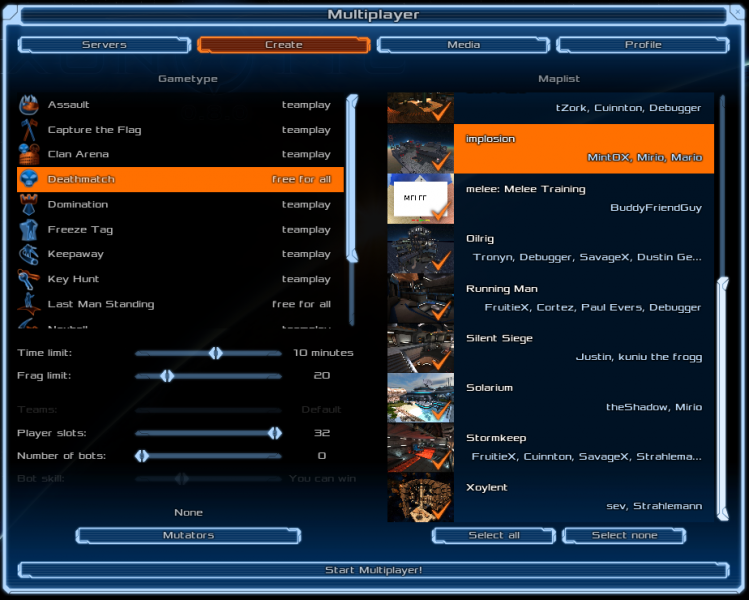
Task: Click the Last Man Standing icon
Action: 29,304
